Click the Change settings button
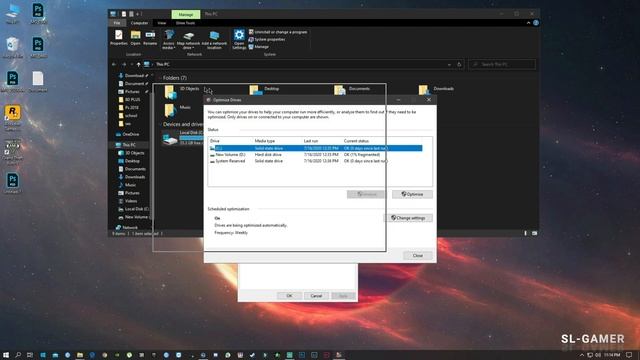The height and width of the screenshot is (360, 640). click(408, 218)
